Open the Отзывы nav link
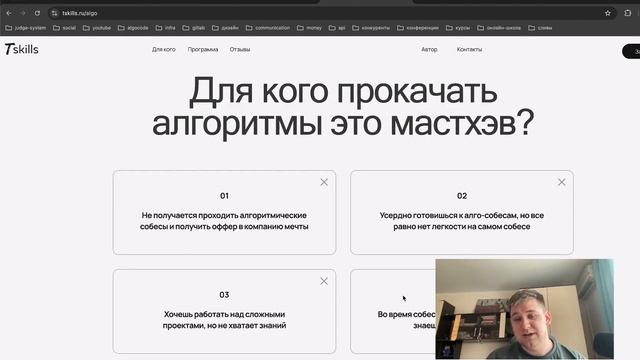 click(240, 49)
